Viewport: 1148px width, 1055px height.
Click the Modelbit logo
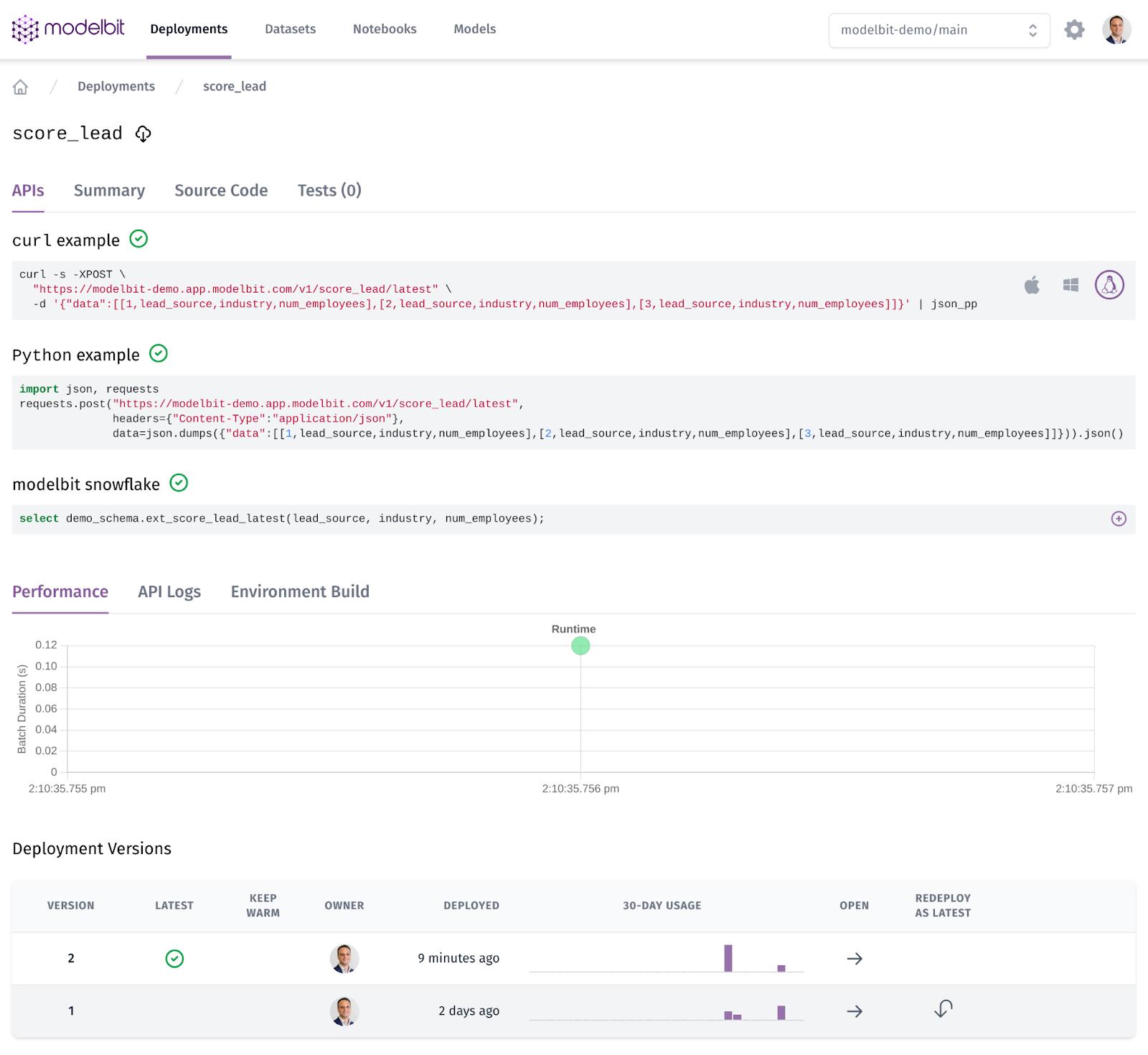pyautogui.click(x=68, y=29)
